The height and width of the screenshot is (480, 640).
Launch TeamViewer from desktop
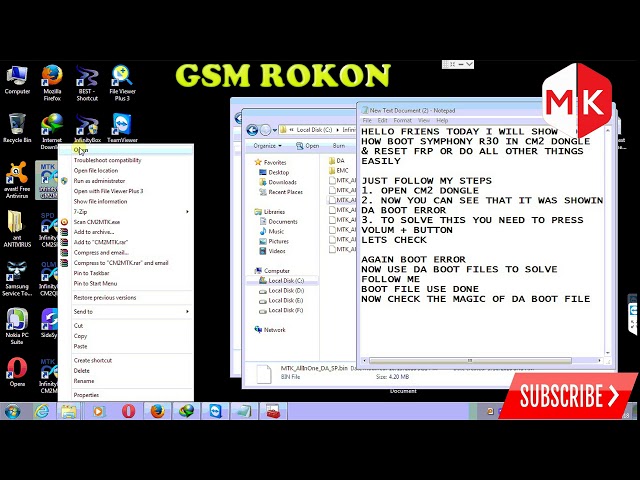click(122, 128)
